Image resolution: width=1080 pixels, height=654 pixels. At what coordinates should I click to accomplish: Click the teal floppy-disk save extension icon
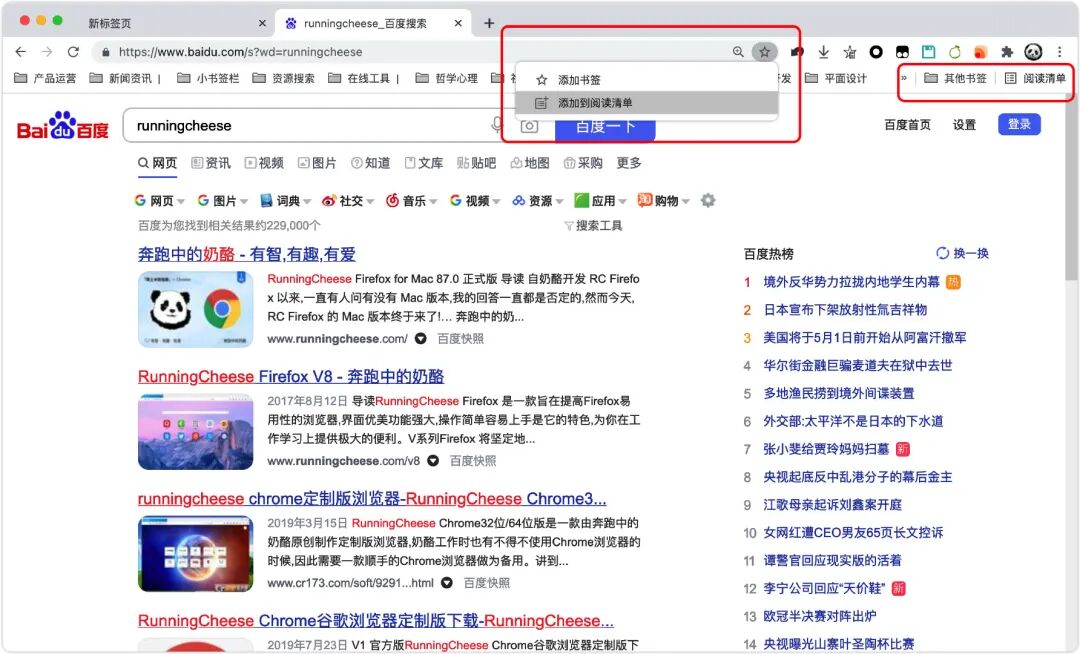(928, 52)
